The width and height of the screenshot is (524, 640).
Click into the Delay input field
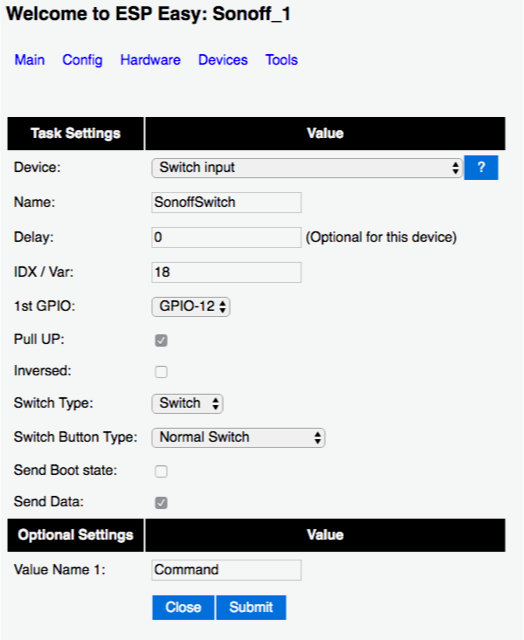click(x=226, y=237)
